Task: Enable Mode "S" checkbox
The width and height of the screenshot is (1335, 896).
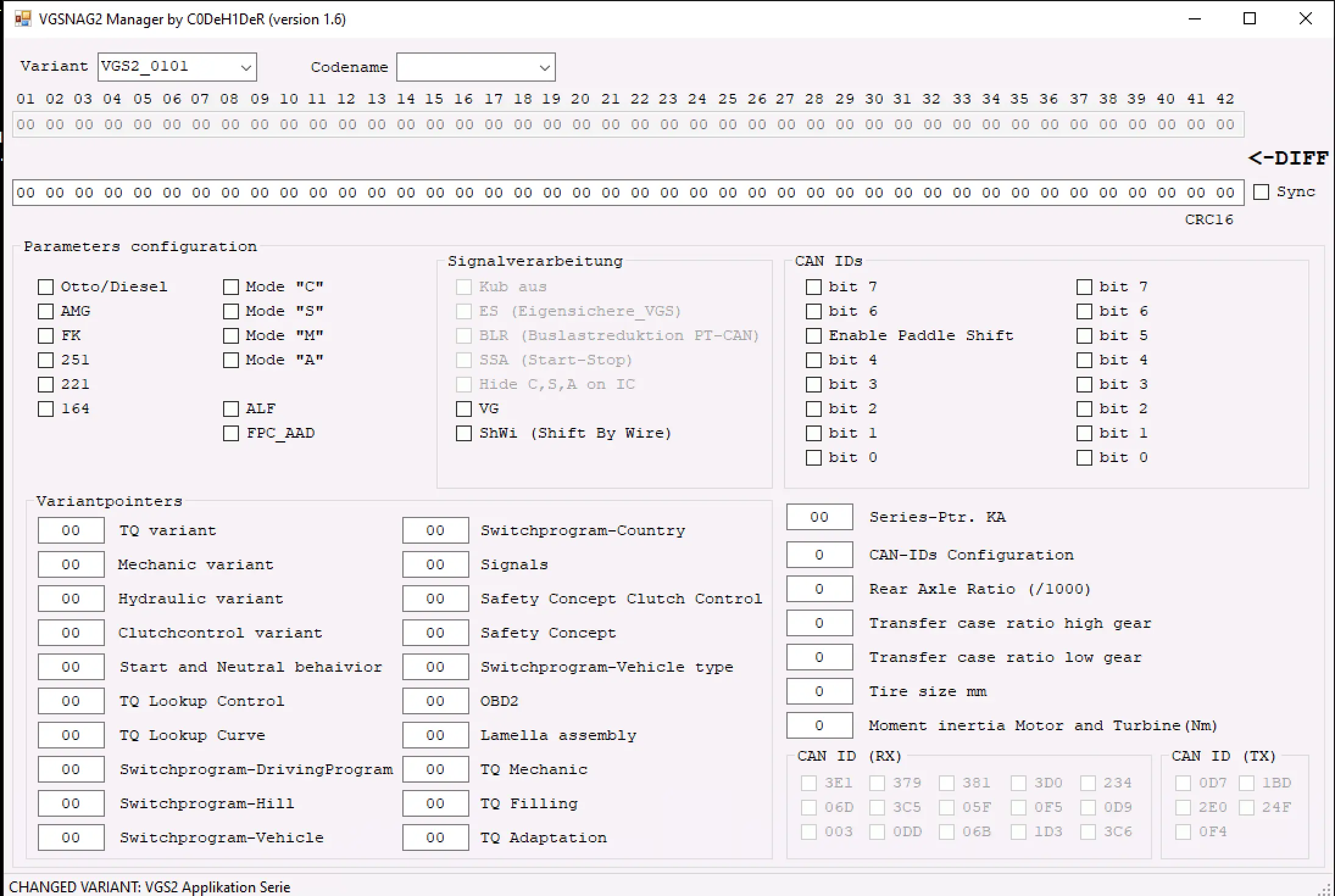Action: (231, 311)
